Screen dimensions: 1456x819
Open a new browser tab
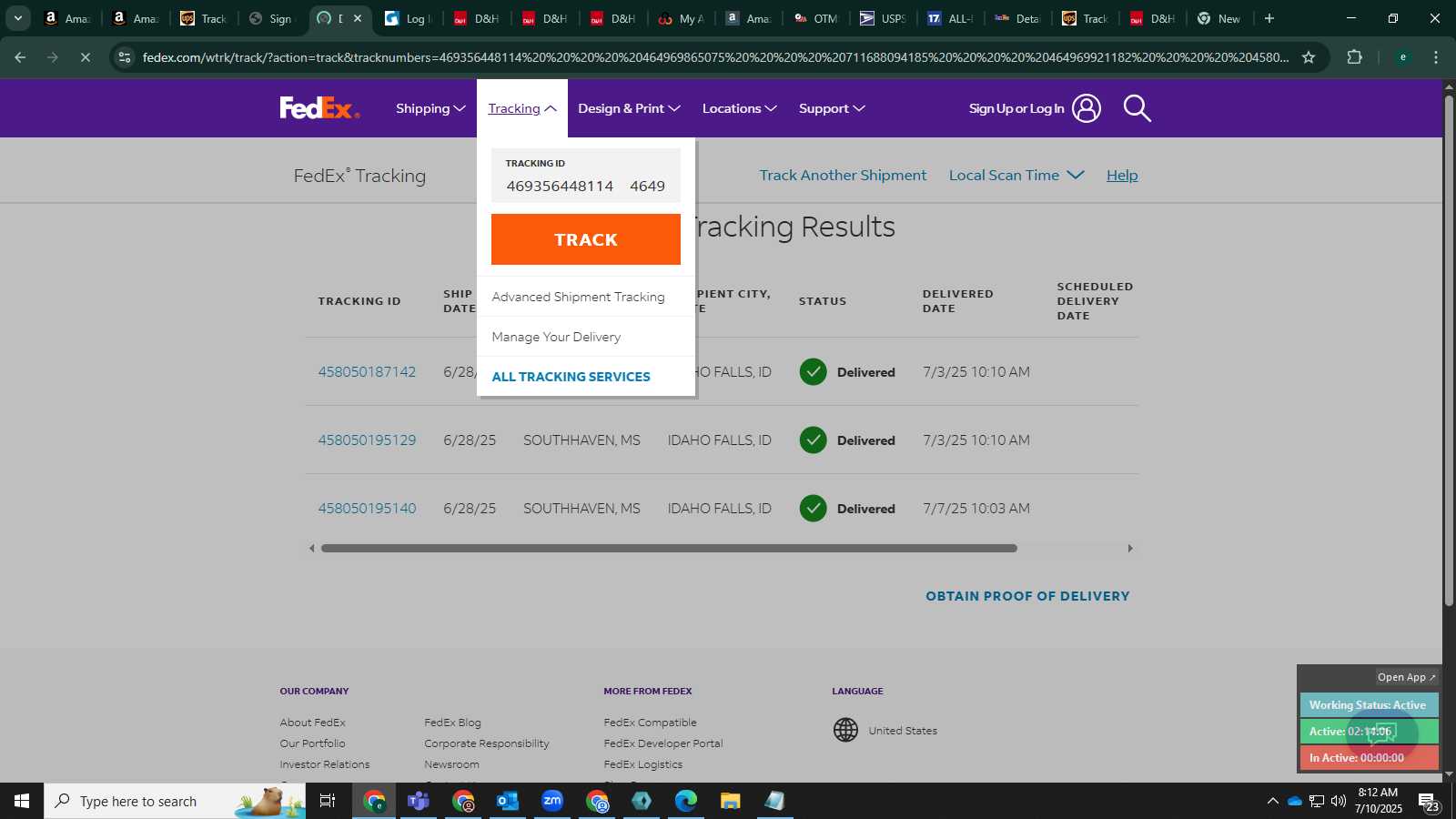[1269, 18]
